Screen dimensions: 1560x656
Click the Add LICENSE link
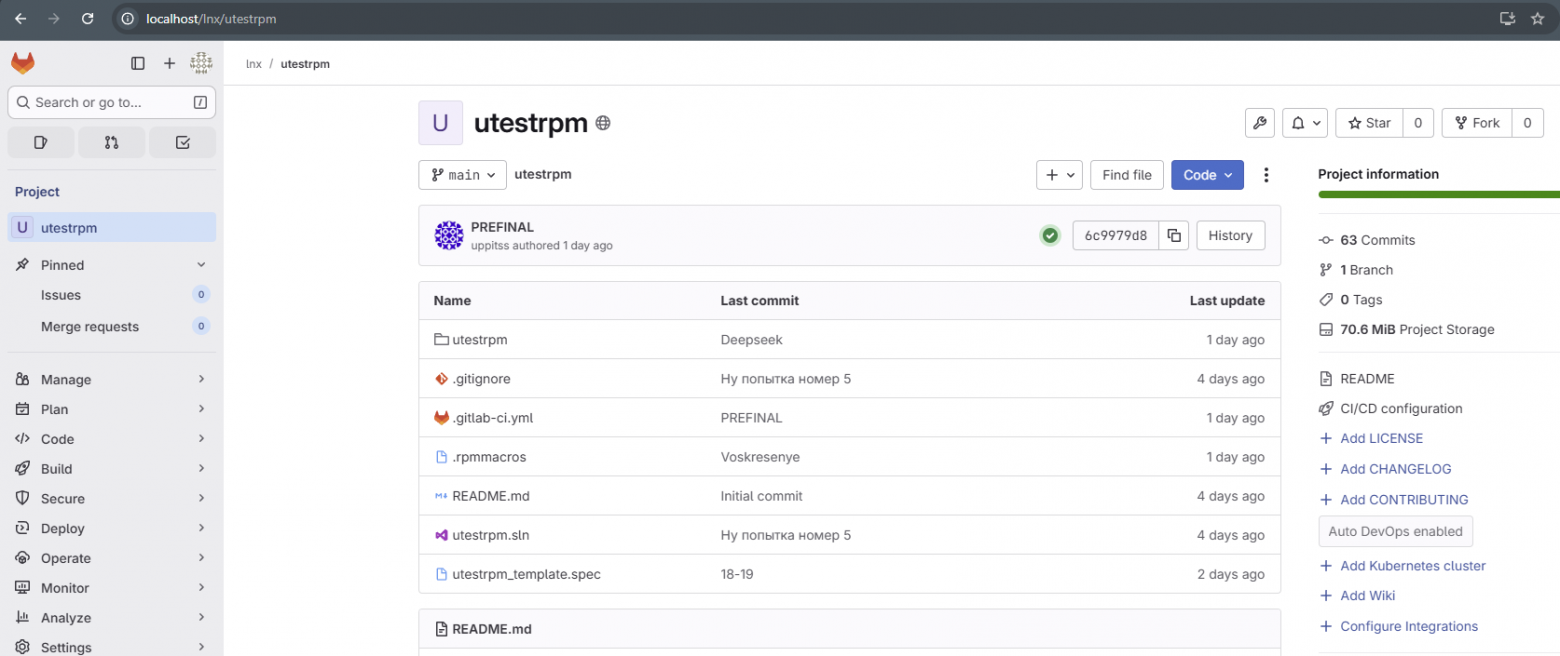(1380, 438)
